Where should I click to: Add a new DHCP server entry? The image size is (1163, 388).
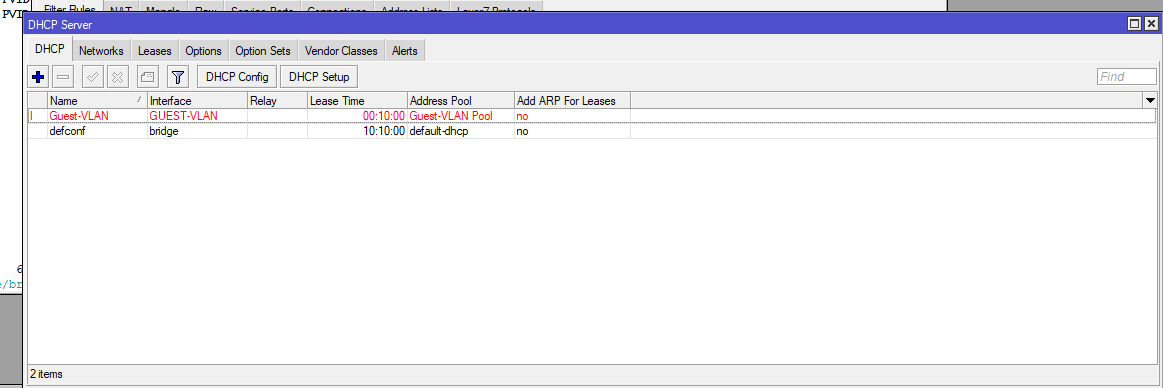(39, 76)
